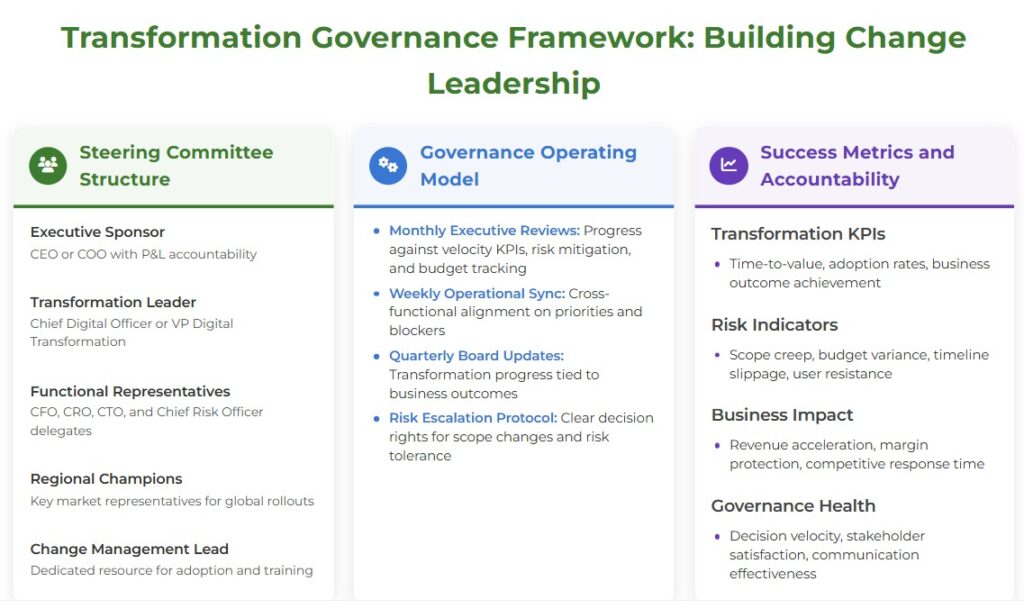Click the blue gears icon for Governance Model
This screenshot has height=609, width=1024.
click(388, 166)
